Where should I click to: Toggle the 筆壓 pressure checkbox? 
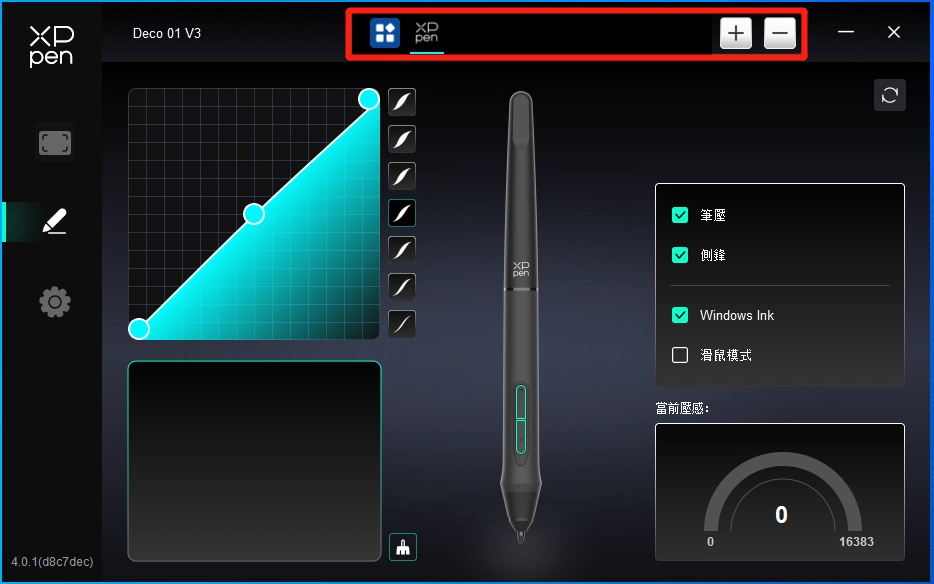pos(680,215)
